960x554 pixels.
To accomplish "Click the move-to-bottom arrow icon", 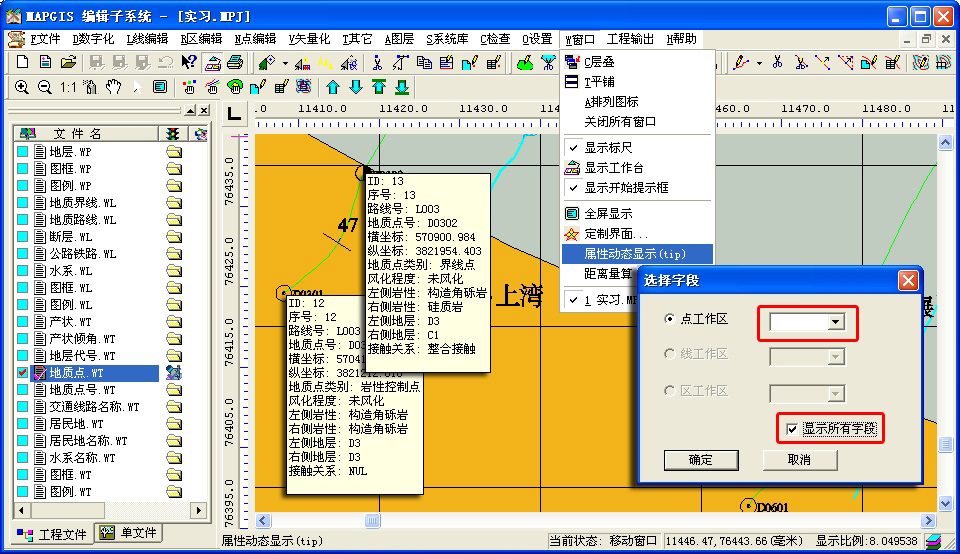I will 402,87.
